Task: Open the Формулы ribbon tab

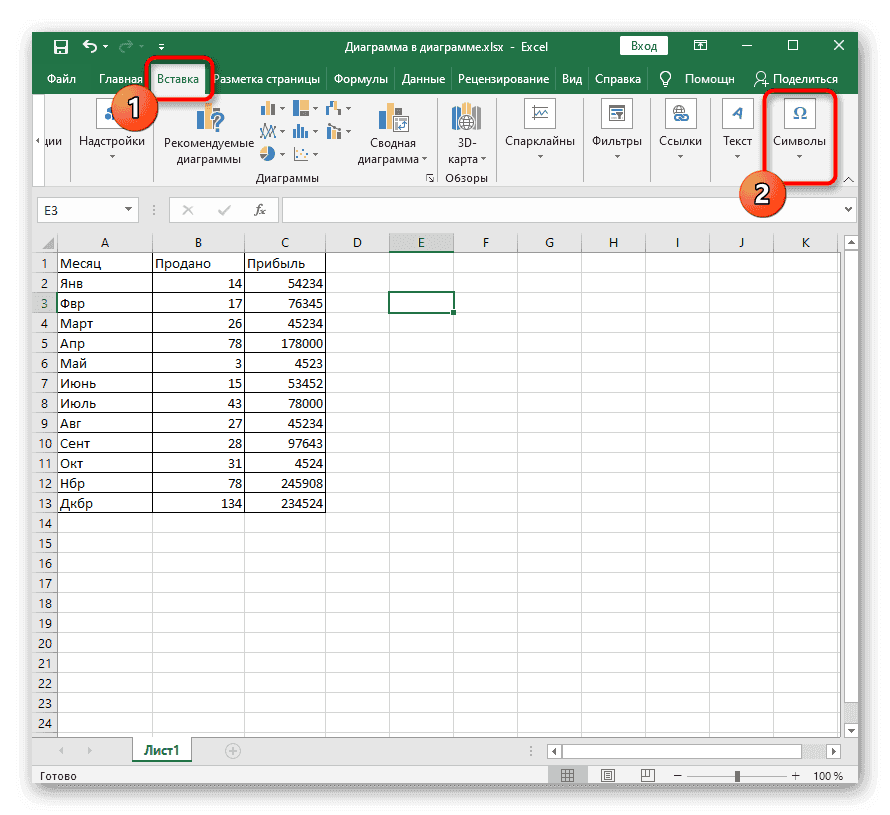Action: coord(361,79)
